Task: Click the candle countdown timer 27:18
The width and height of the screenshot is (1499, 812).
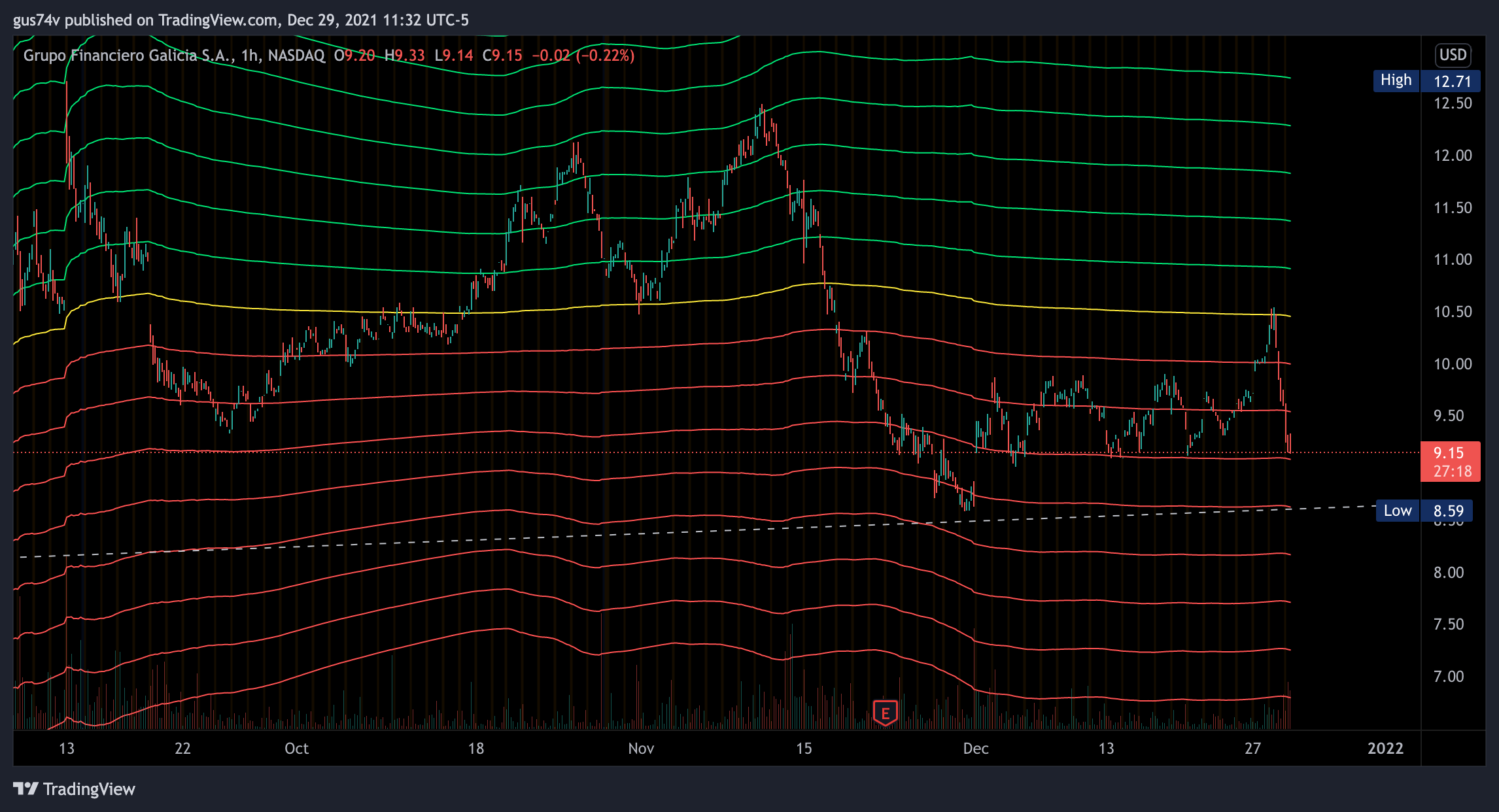Action: [1453, 471]
